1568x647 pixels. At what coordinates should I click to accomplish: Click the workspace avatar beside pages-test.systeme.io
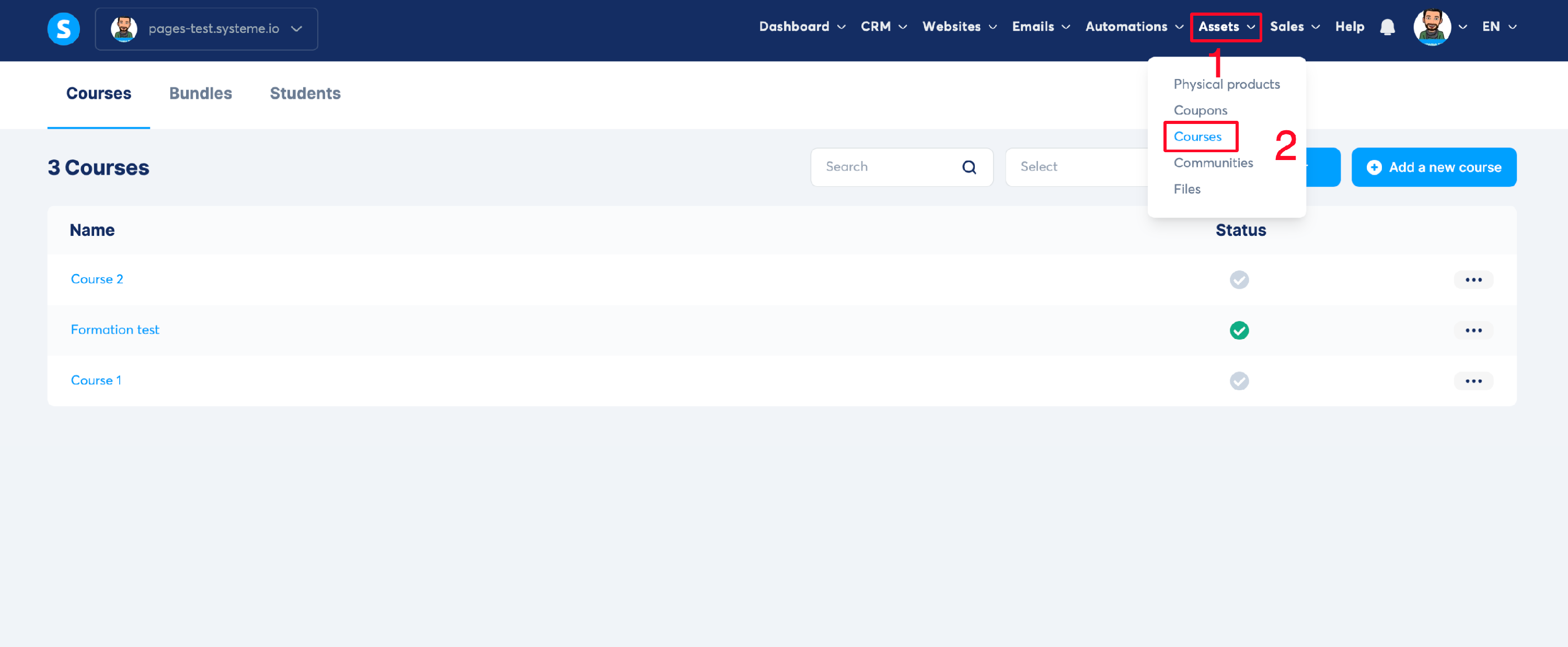[124, 29]
